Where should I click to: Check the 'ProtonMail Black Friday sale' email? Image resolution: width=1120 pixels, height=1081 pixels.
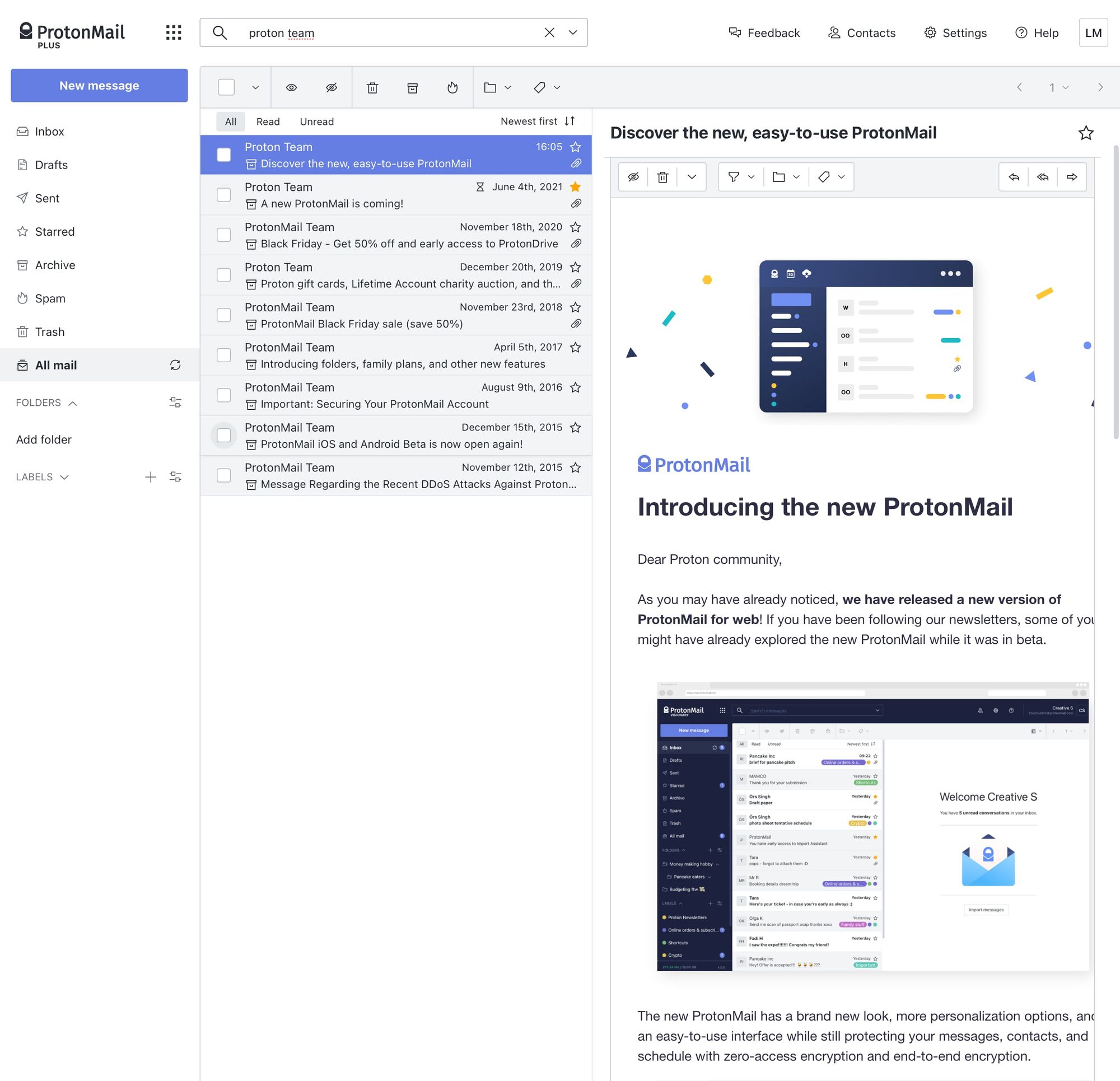pyautogui.click(x=224, y=315)
